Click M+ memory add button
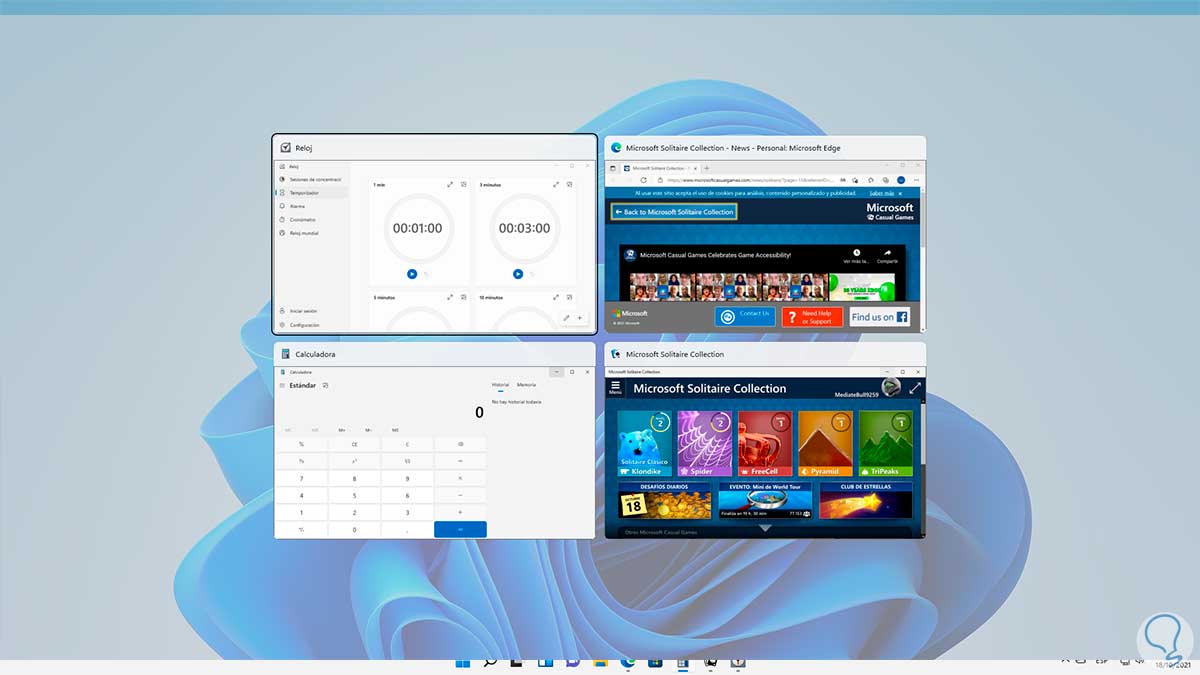 (342, 430)
